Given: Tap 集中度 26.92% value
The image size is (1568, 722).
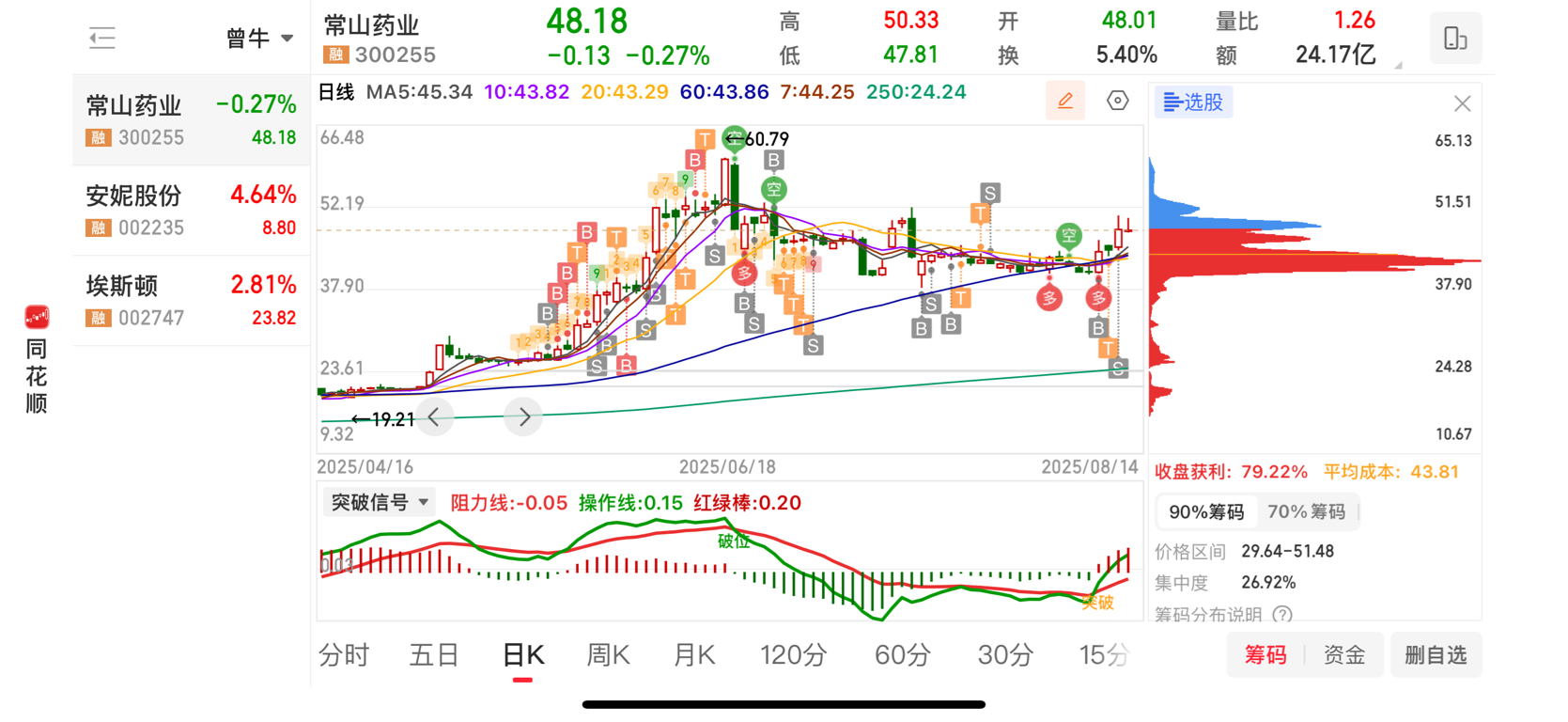Looking at the screenshot, I should click(1268, 583).
